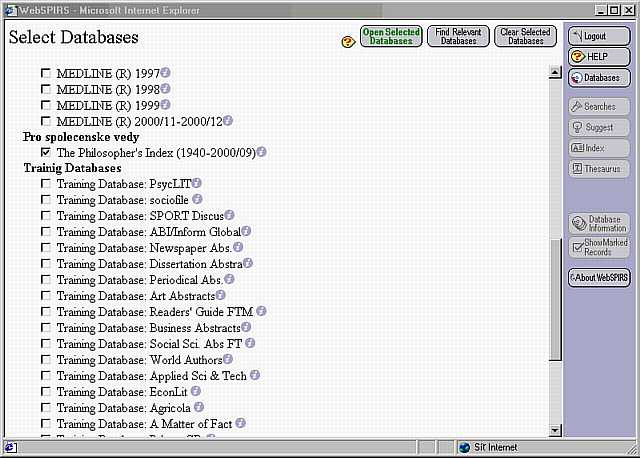This screenshot has height=458, width=640.
Task: Open info icon for MEDLINE 2000/11-2000/12
Action: pos(228,120)
